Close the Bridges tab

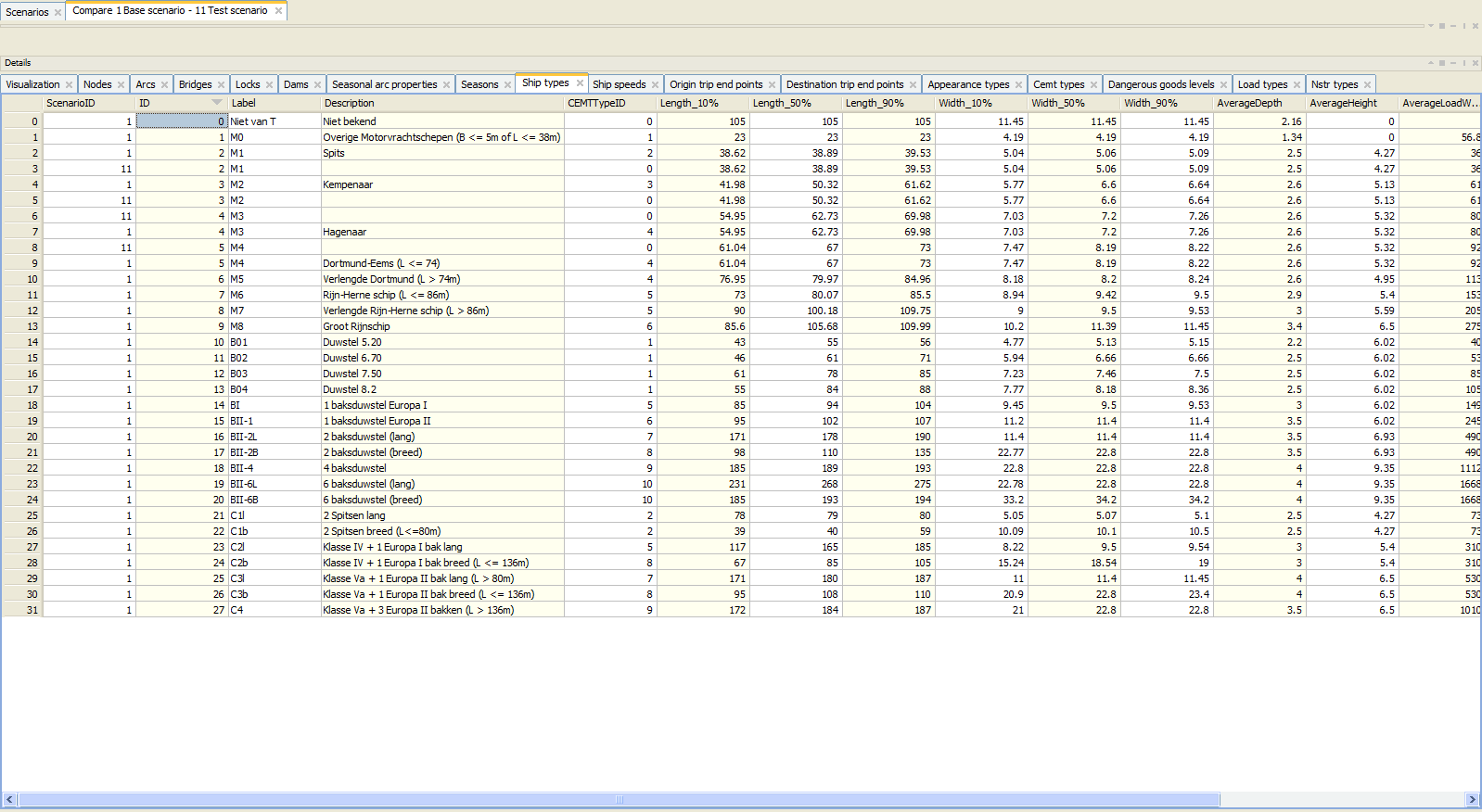click(x=221, y=84)
